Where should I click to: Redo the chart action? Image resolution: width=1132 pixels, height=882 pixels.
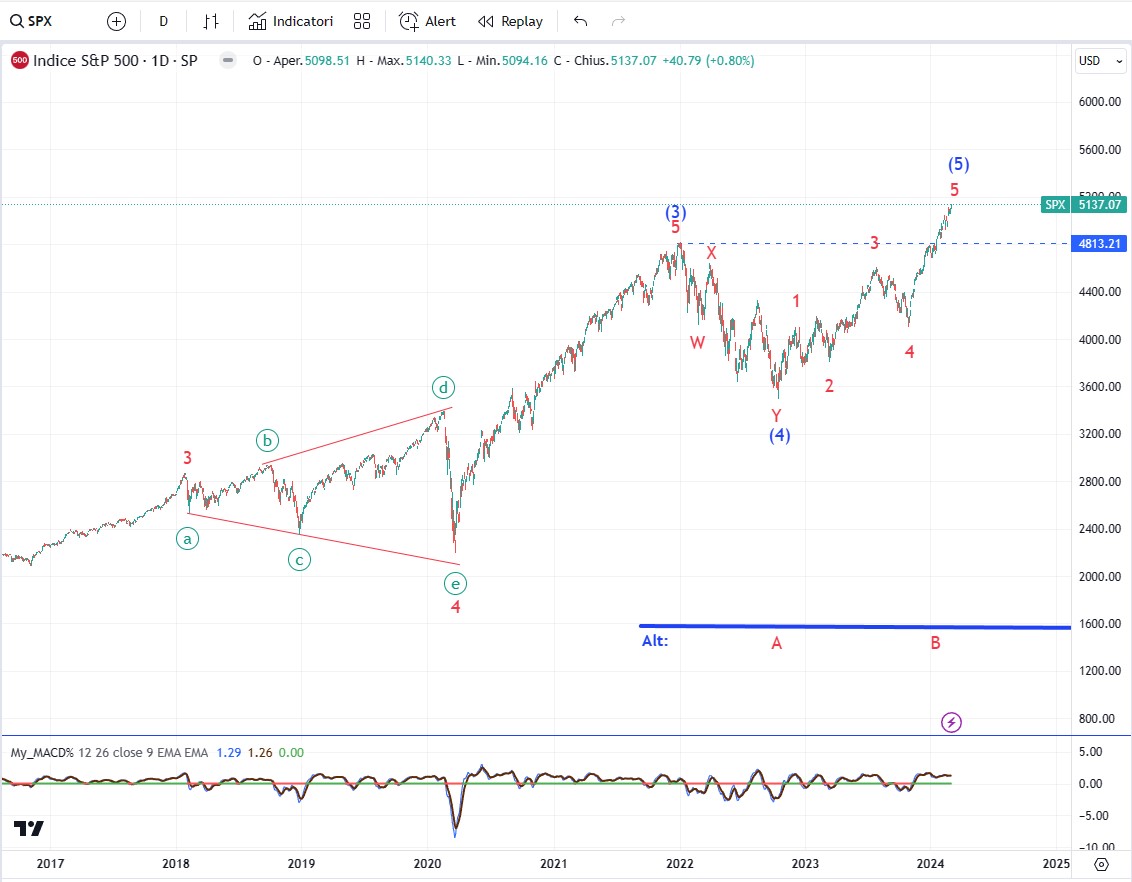[x=618, y=22]
